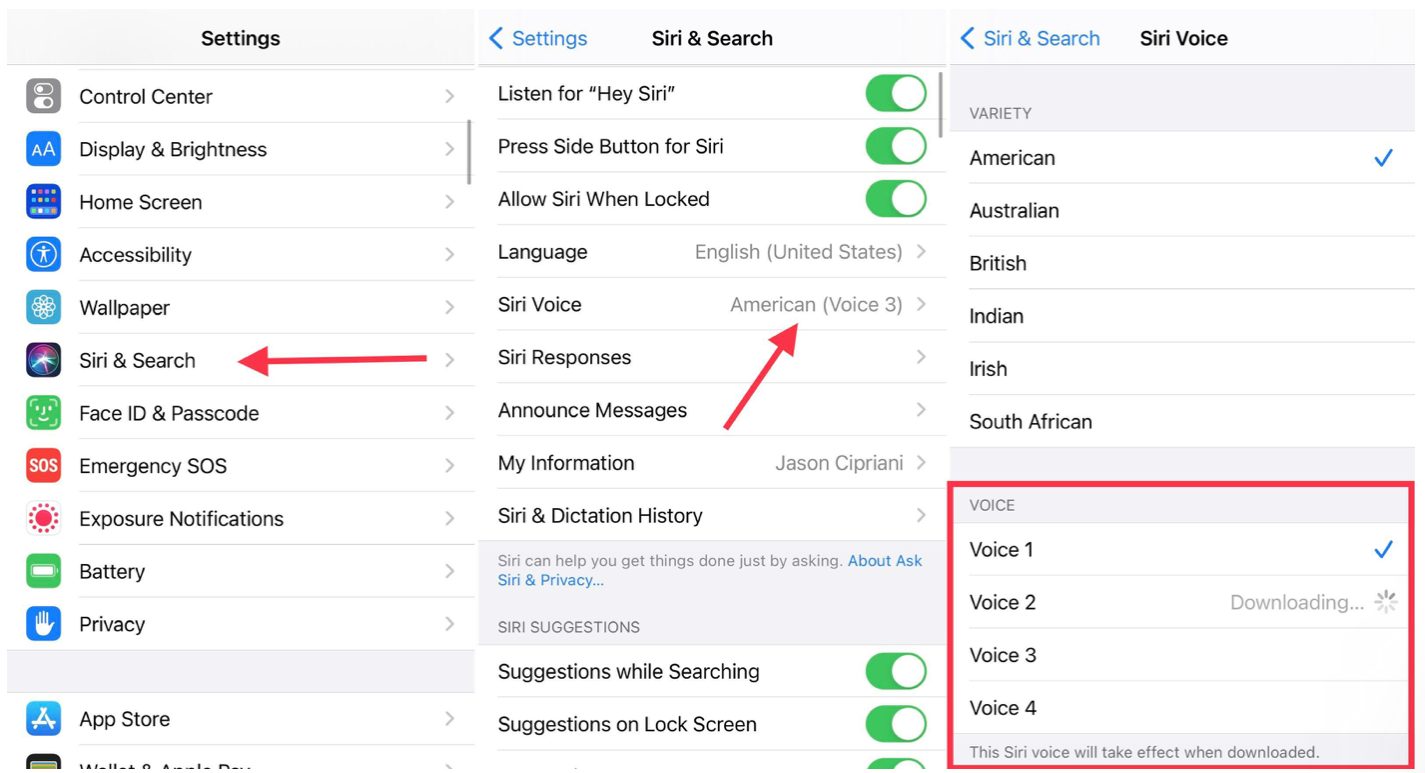Tap the Announce Messages label

(592, 410)
